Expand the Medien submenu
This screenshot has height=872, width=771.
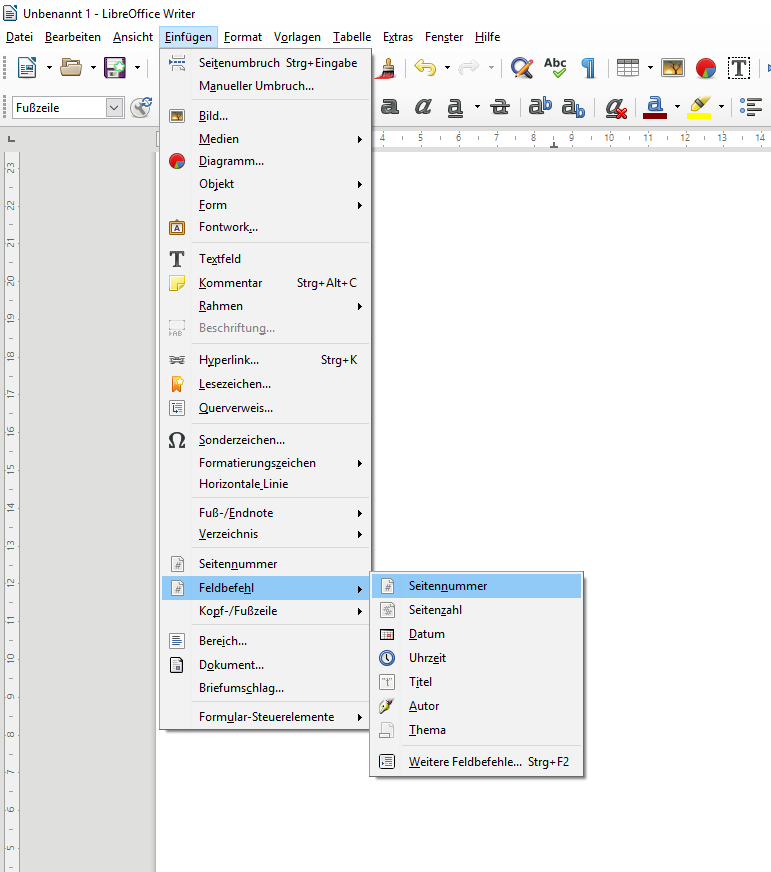tap(265, 139)
